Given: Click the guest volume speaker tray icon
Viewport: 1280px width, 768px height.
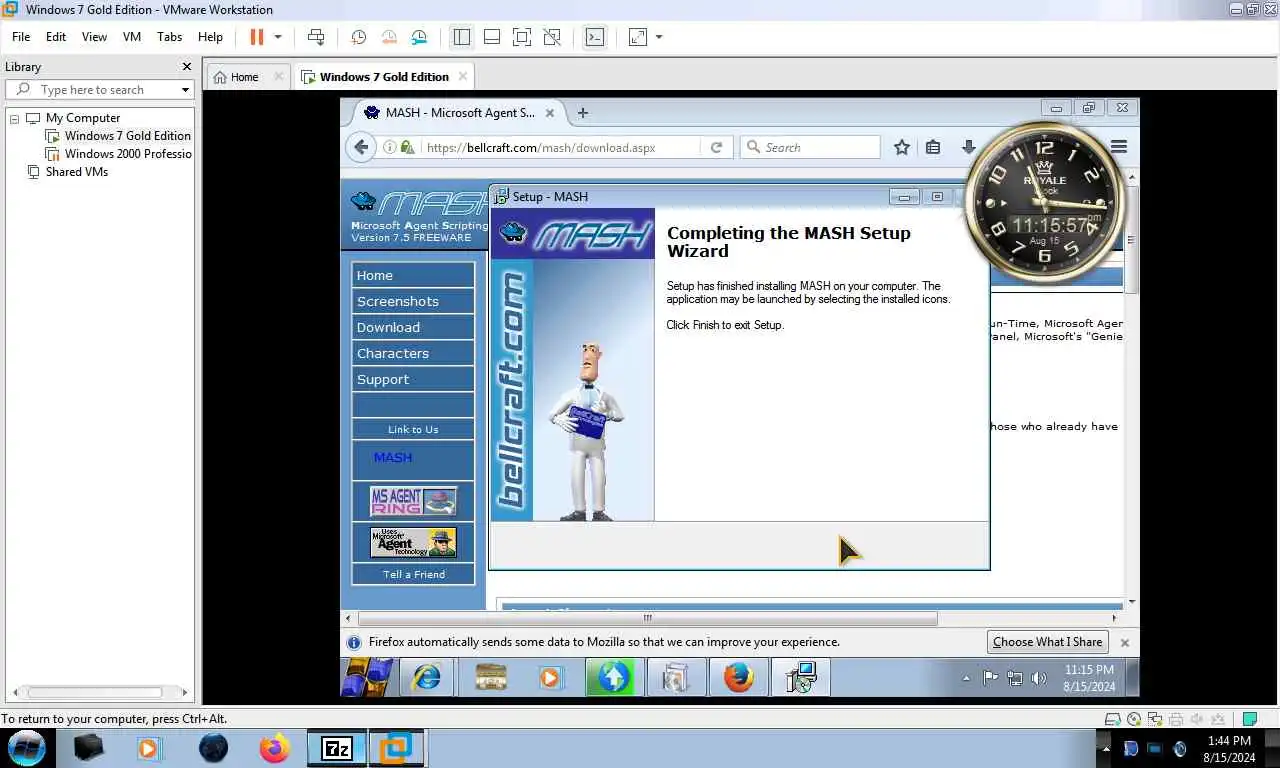Looking at the screenshot, I should point(1039,678).
